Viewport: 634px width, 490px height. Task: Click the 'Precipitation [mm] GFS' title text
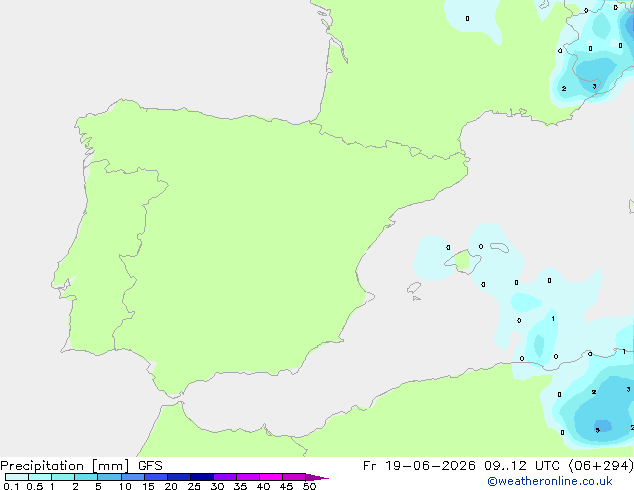click(x=81, y=466)
